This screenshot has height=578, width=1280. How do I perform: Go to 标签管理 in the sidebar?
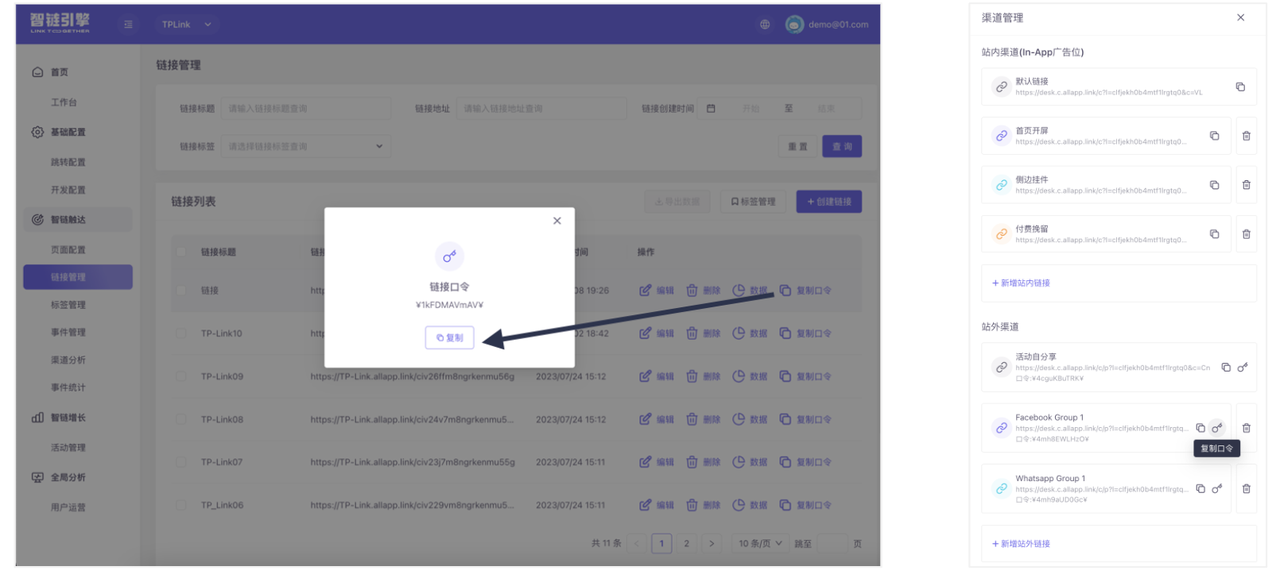(68, 305)
